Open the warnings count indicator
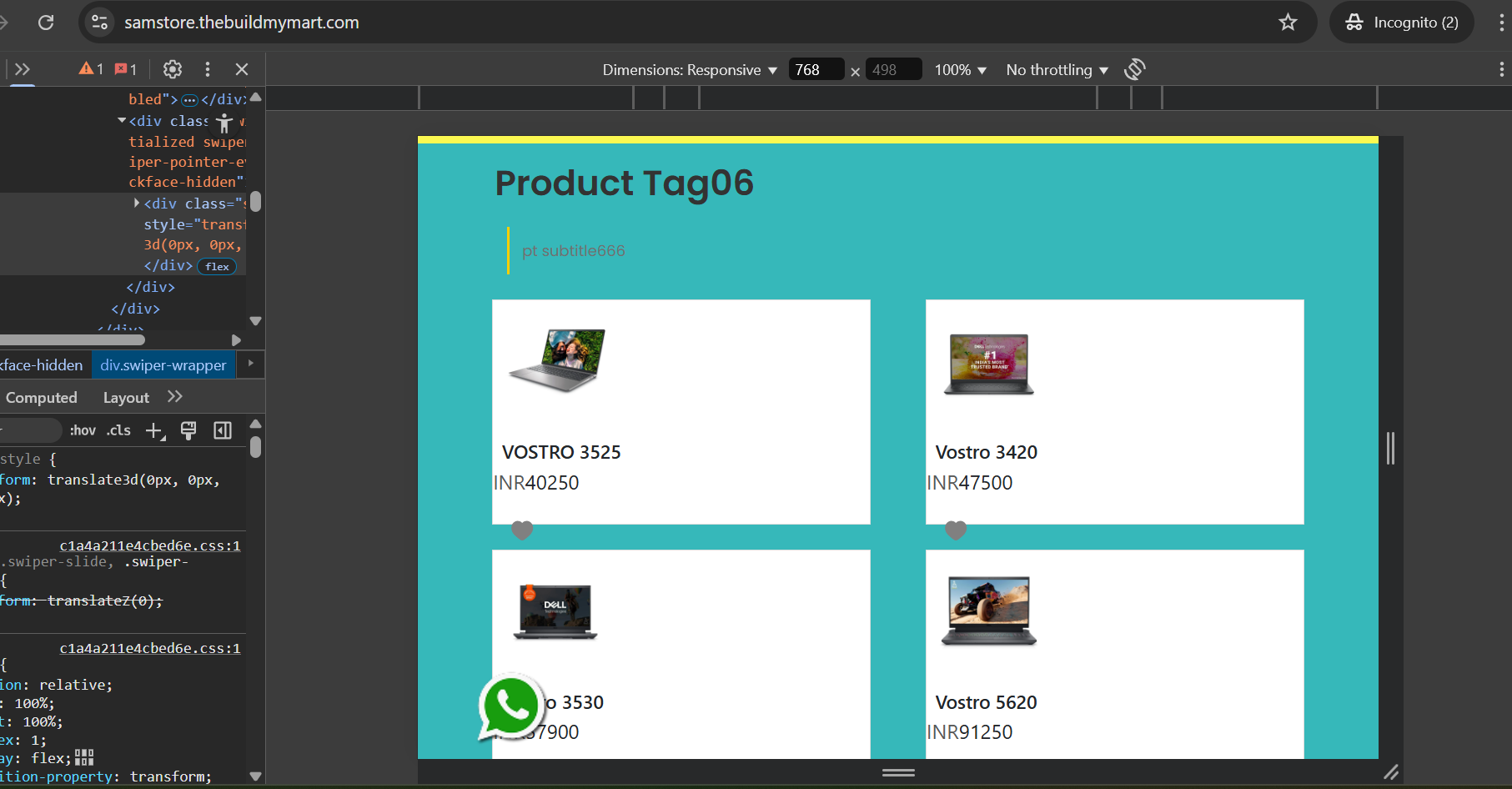 tap(91, 69)
